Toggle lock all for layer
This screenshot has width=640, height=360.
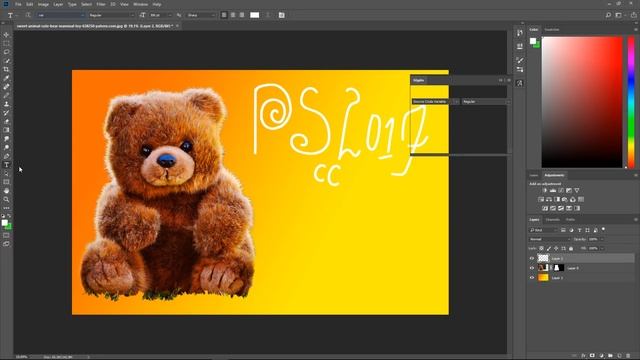[571, 248]
